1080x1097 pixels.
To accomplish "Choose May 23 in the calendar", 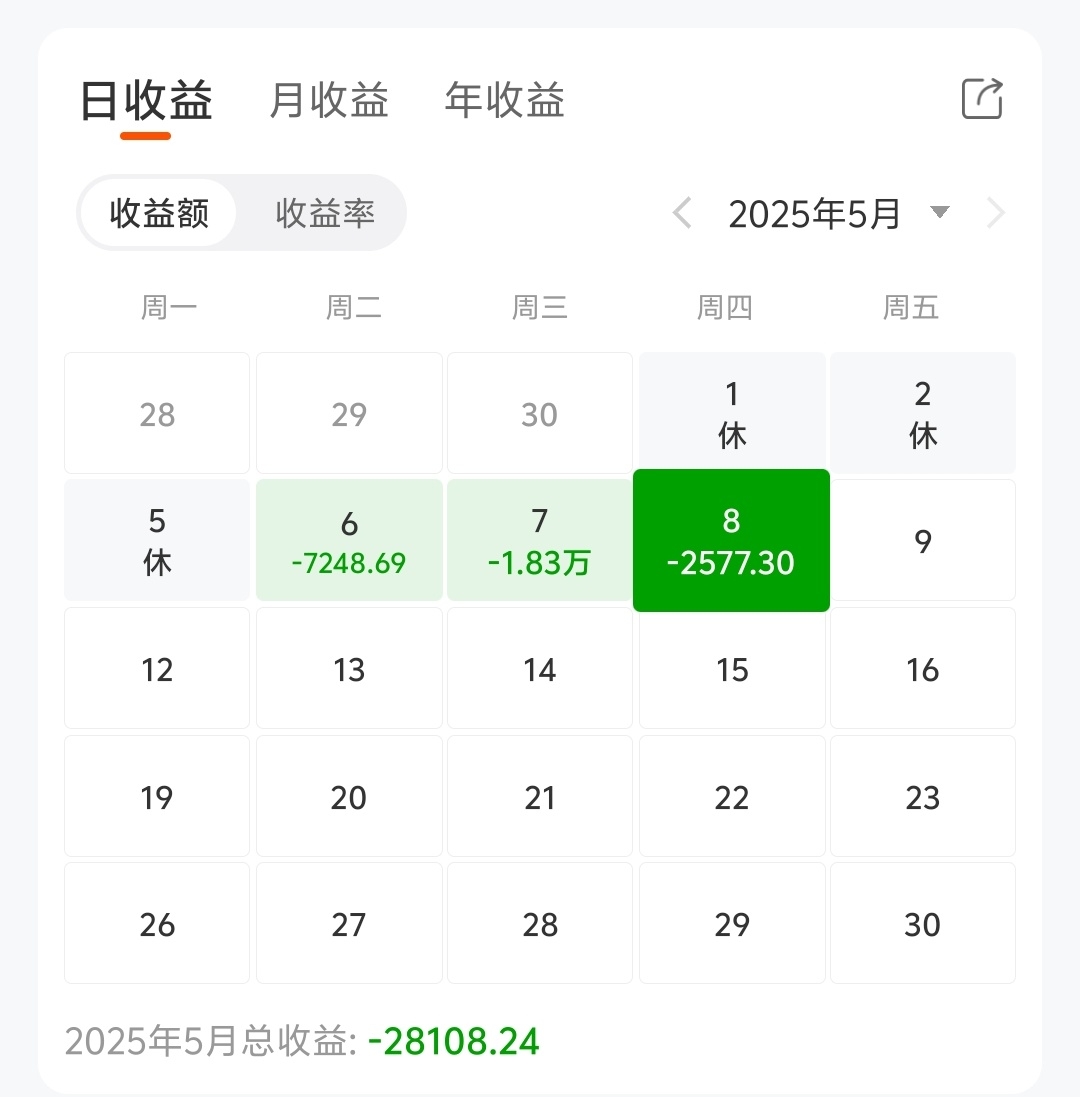I will (923, 796).
